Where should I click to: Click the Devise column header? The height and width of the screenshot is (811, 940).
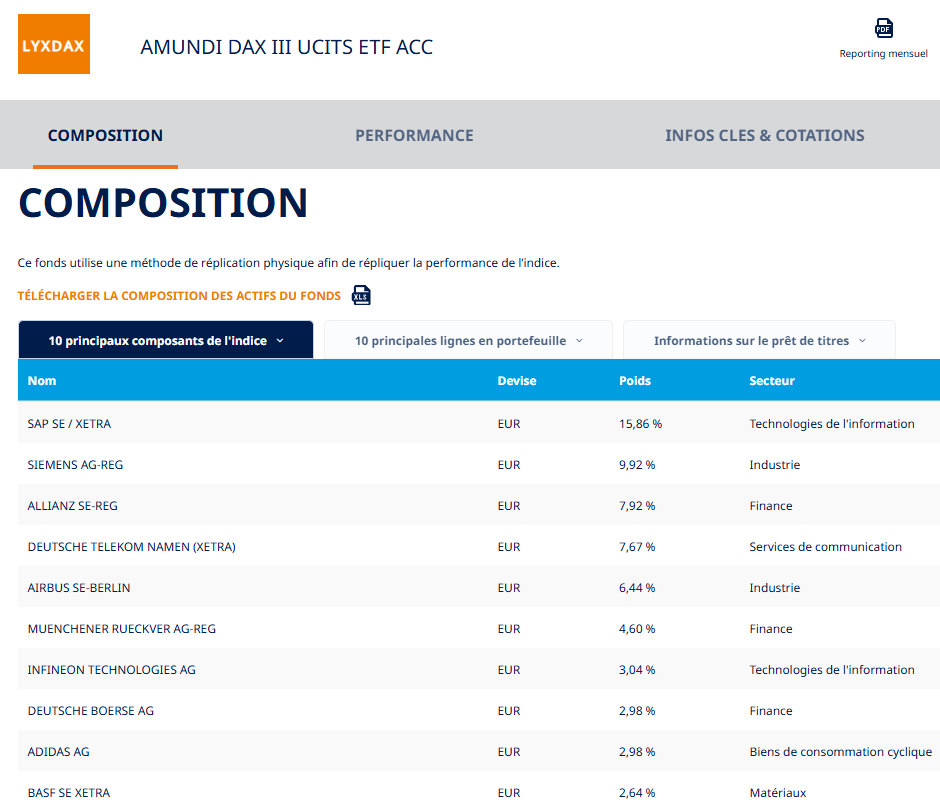tap(517, 381)
